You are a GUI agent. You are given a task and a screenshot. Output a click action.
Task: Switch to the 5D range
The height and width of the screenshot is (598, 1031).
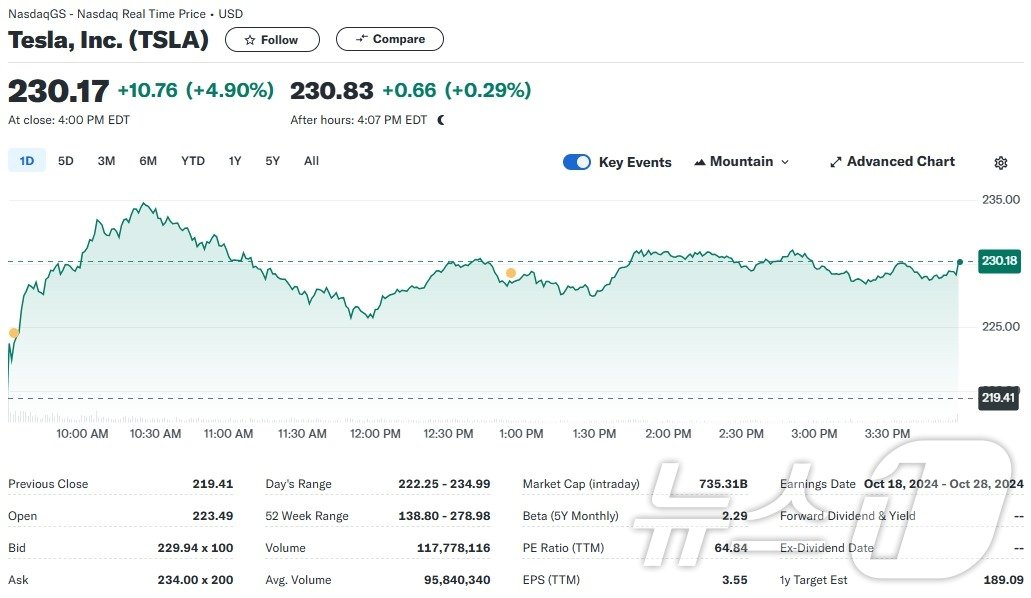(x=66, y=161)
